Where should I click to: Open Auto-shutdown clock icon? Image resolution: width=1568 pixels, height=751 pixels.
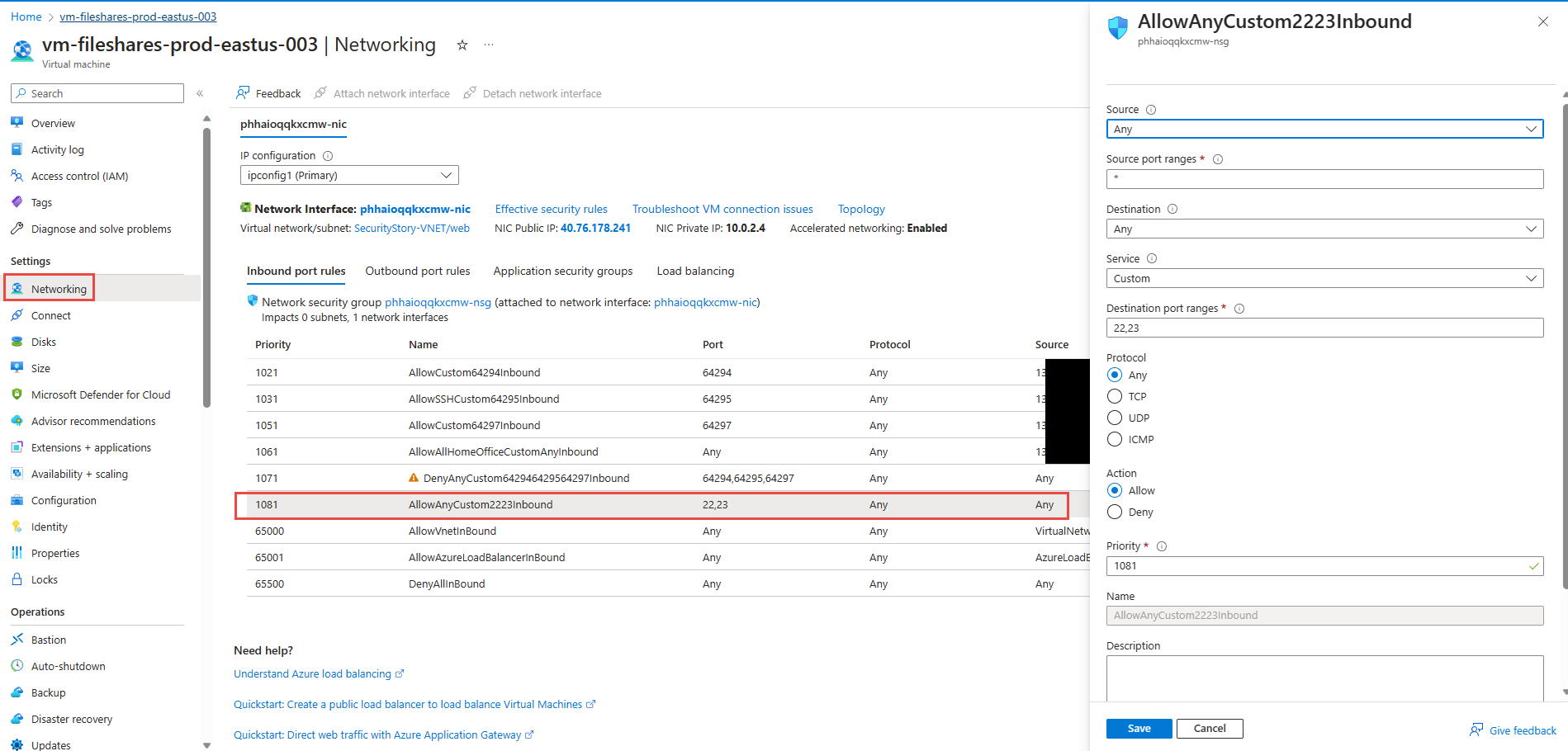17,666
